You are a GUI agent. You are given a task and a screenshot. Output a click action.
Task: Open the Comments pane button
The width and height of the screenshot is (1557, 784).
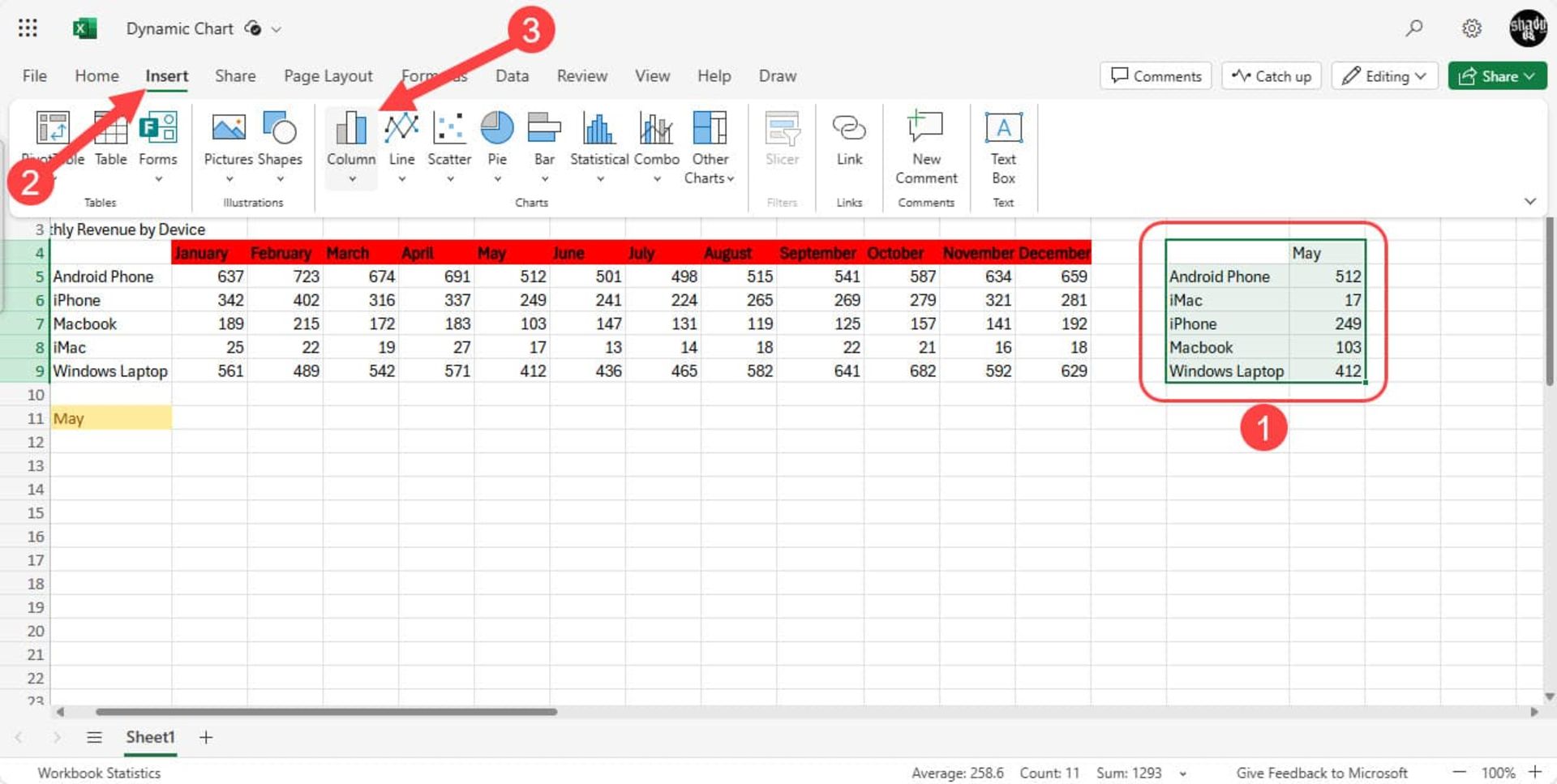(x=1156, y=75)
